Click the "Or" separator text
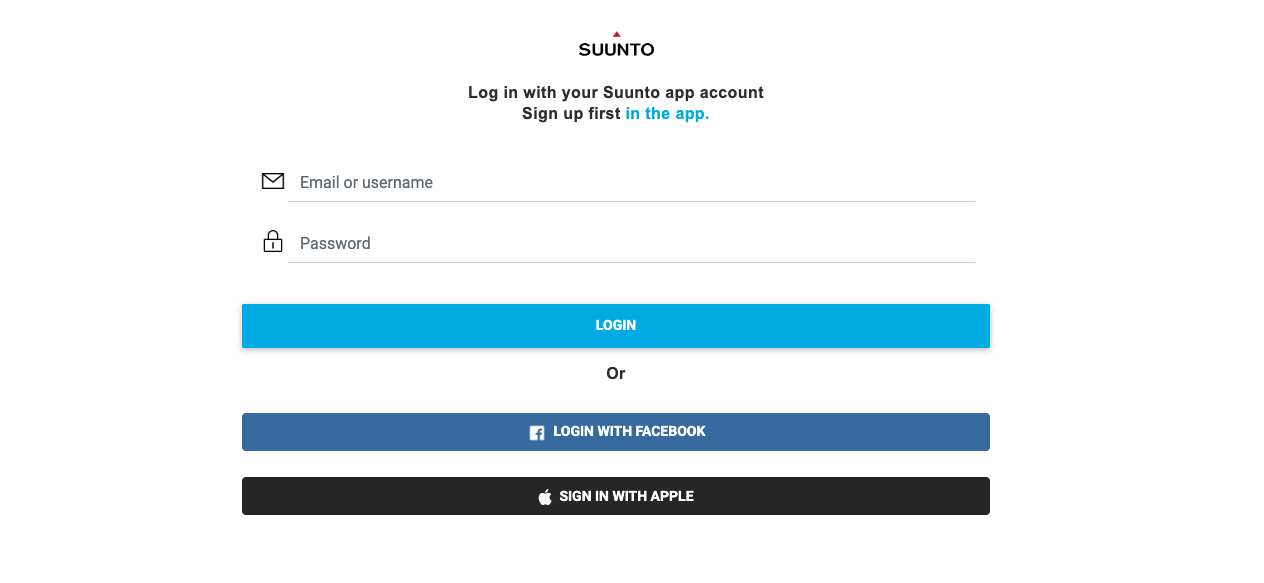The image size is (1264, 583). (x=616, y=373)
